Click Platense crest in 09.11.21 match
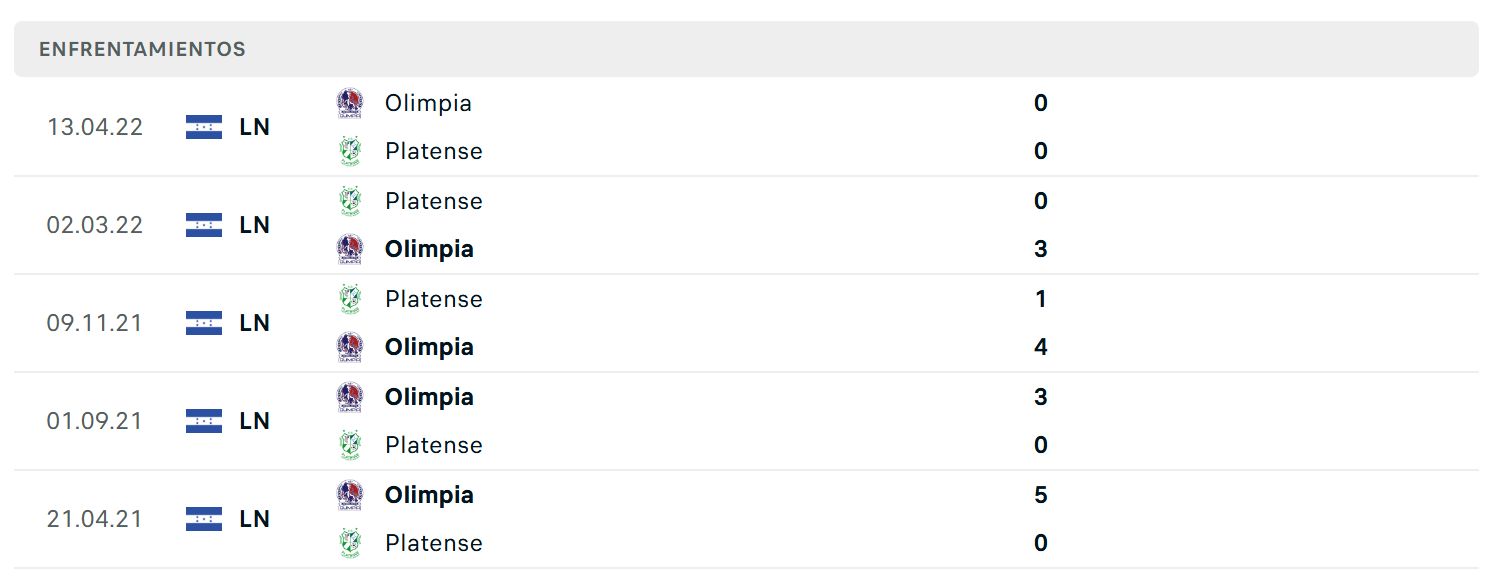This screenshot has width=1493, height=586. coord(349,299)
